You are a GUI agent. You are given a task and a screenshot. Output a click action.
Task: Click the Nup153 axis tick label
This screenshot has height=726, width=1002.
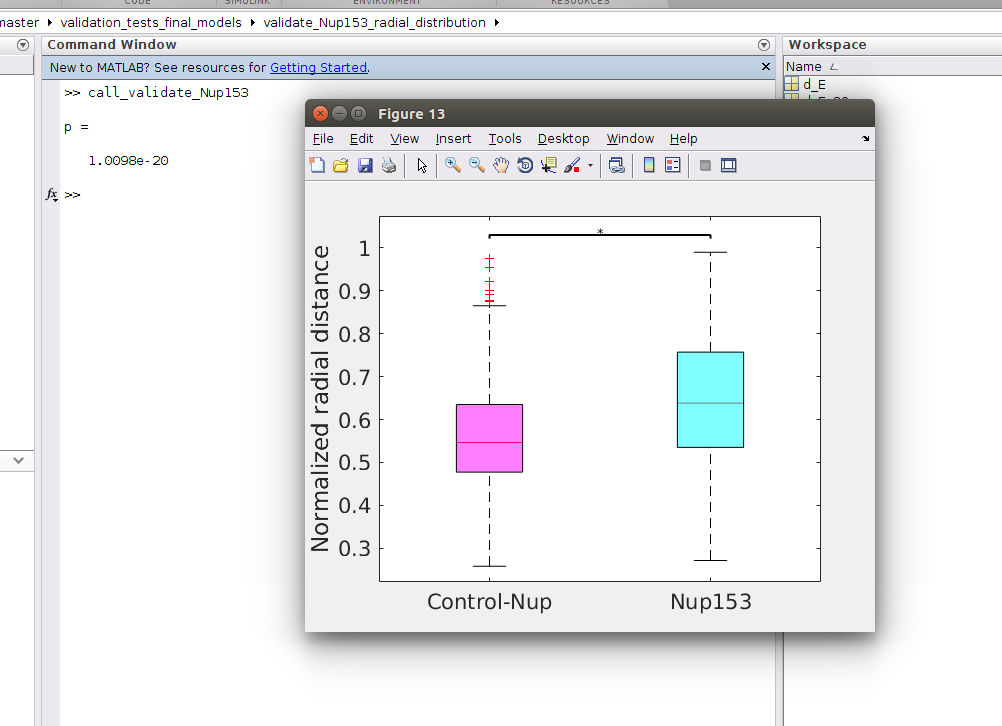711,601
